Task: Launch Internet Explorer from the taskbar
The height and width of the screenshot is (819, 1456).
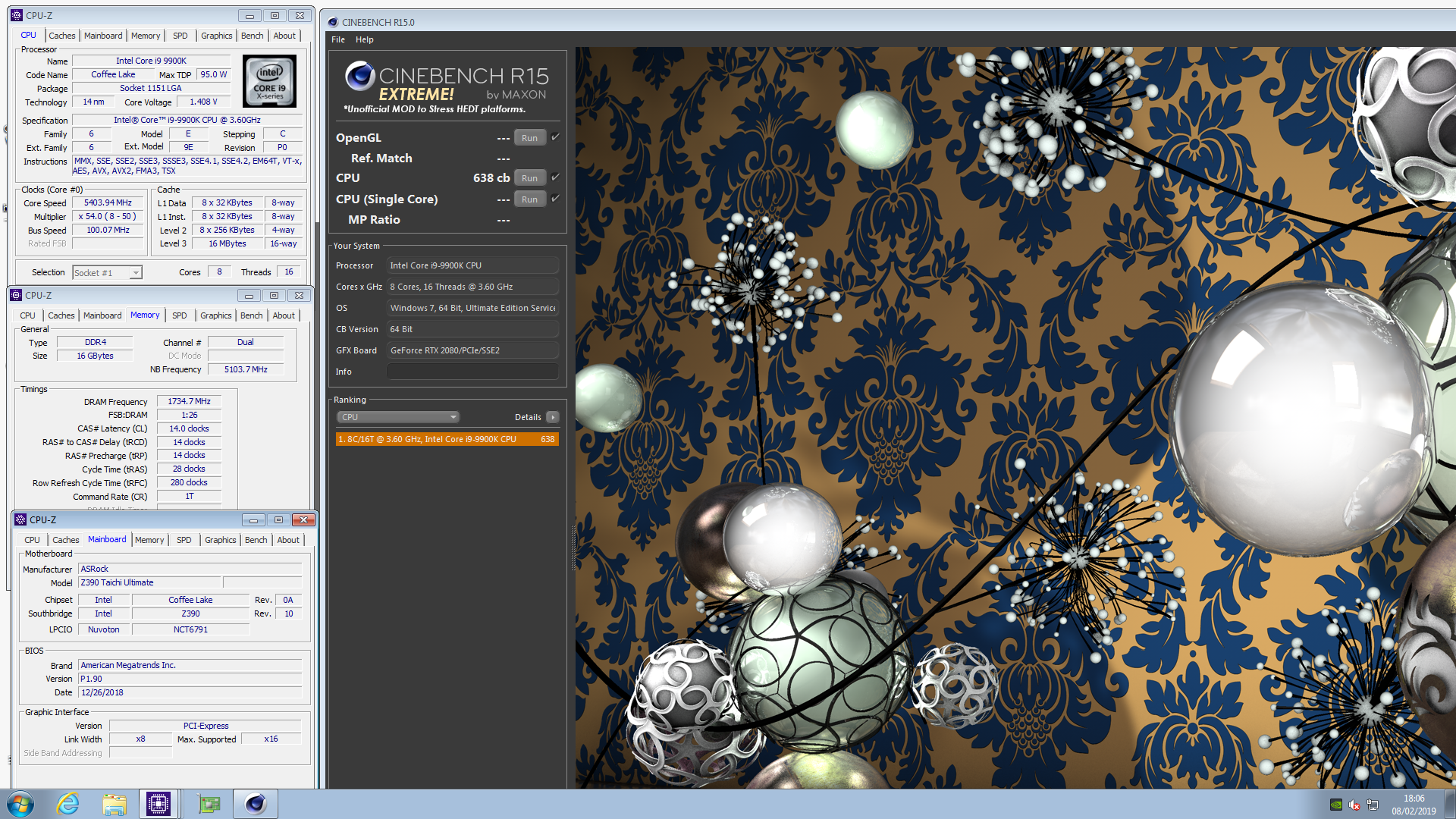Action: pyautogui.click(x=68, y=804)
